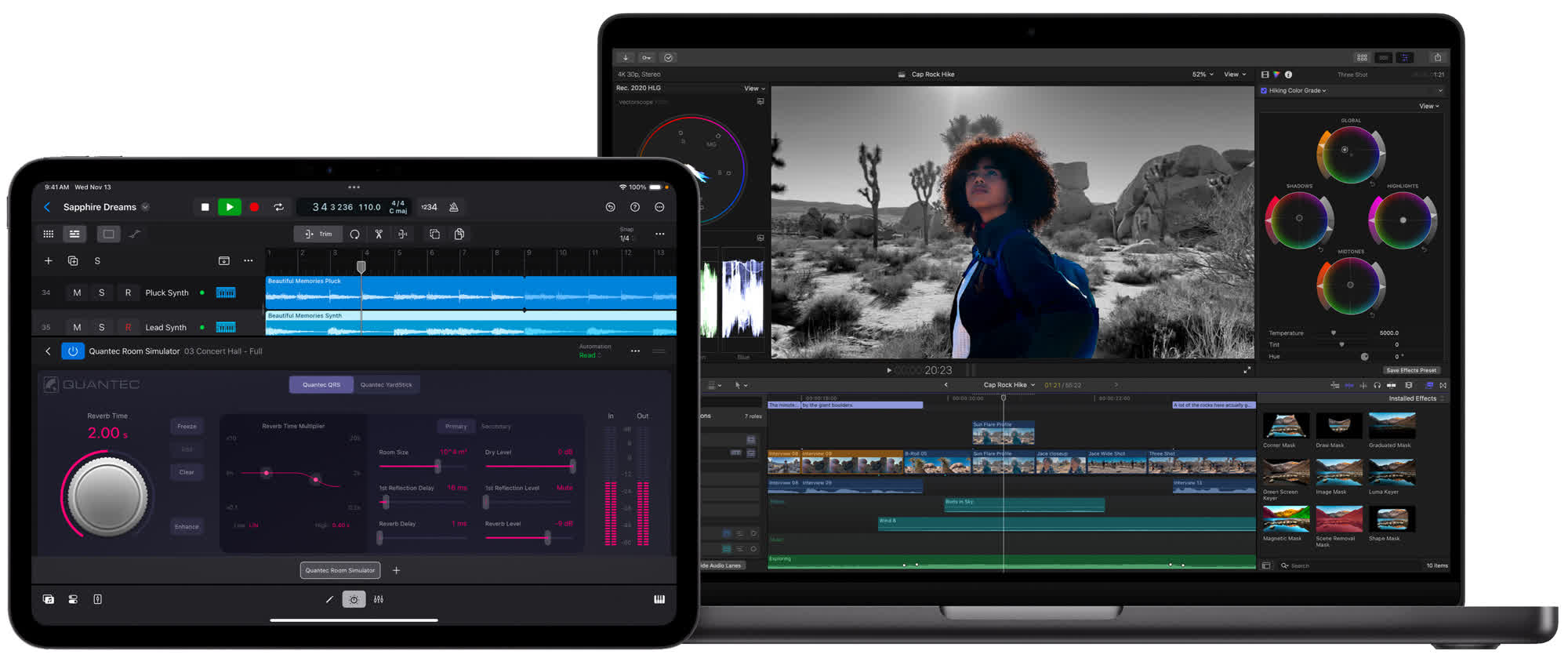The width and height of the screenshot is (1568, 658).
Task: Select the Primary tab in Quantec
Action: (456, 427)
